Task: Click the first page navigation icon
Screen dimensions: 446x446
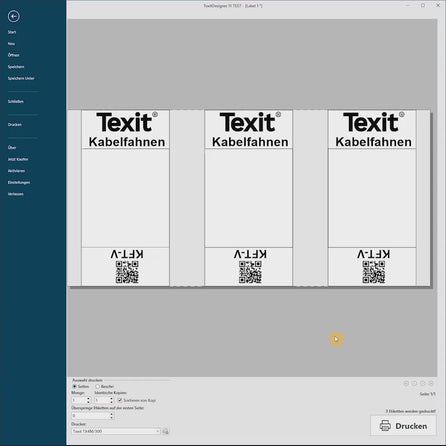Action: pyautogui.click(x=406, y=383)
